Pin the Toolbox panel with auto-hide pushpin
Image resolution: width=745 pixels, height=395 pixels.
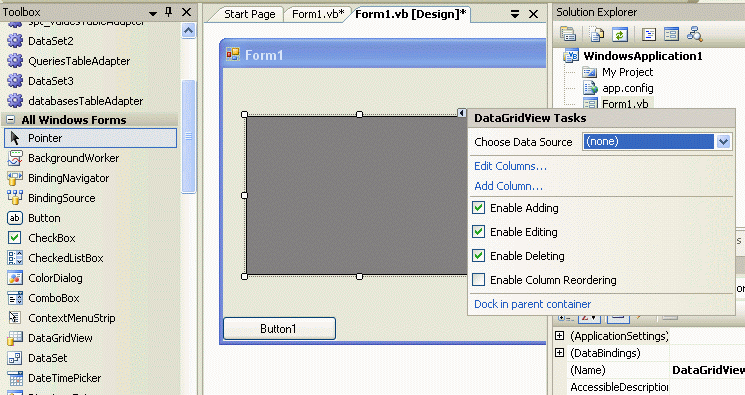tap(168, 12)
